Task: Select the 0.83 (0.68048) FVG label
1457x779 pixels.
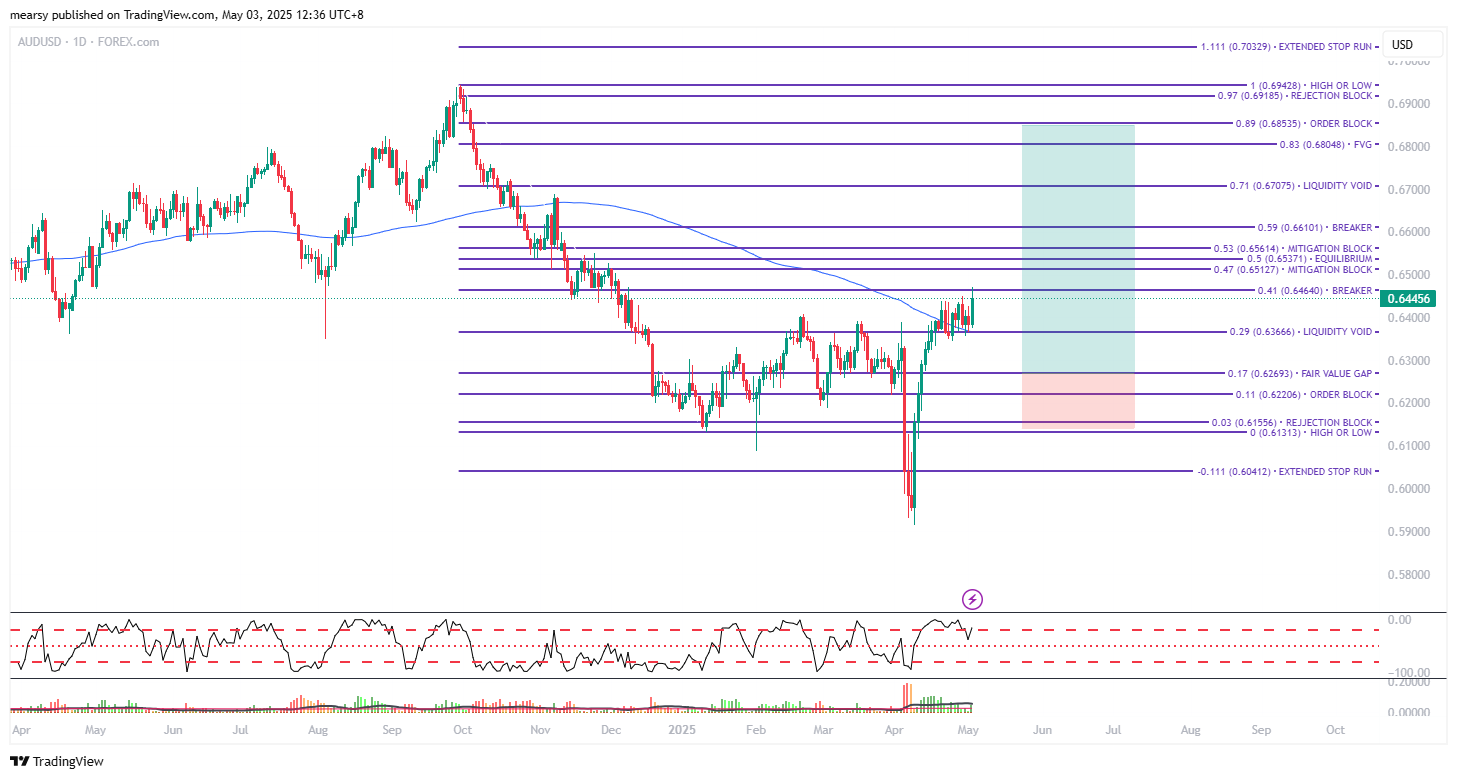Action: click(1326, 144)
